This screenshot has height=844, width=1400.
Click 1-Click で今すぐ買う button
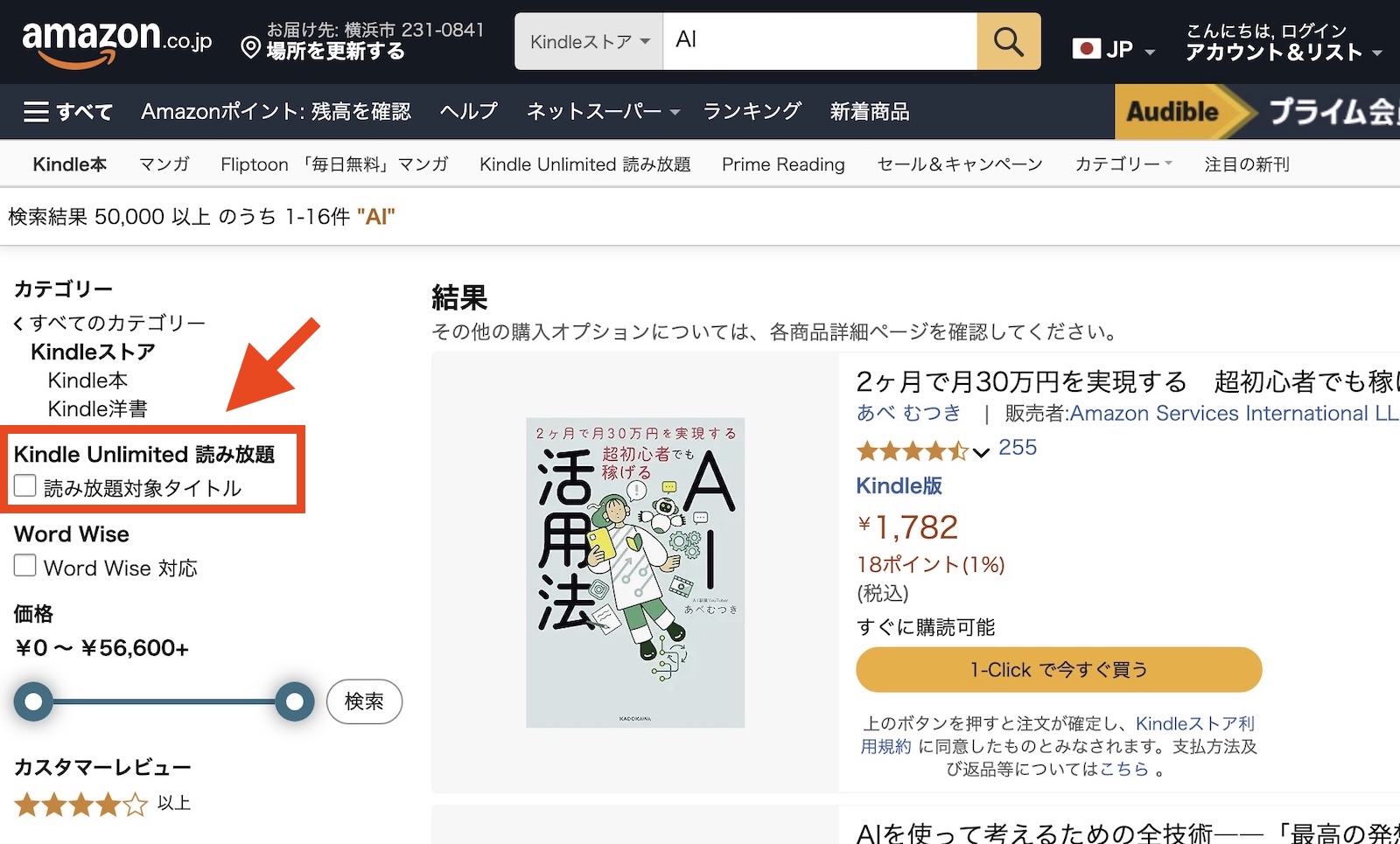pyautogui.click(x=1058, y=670)
